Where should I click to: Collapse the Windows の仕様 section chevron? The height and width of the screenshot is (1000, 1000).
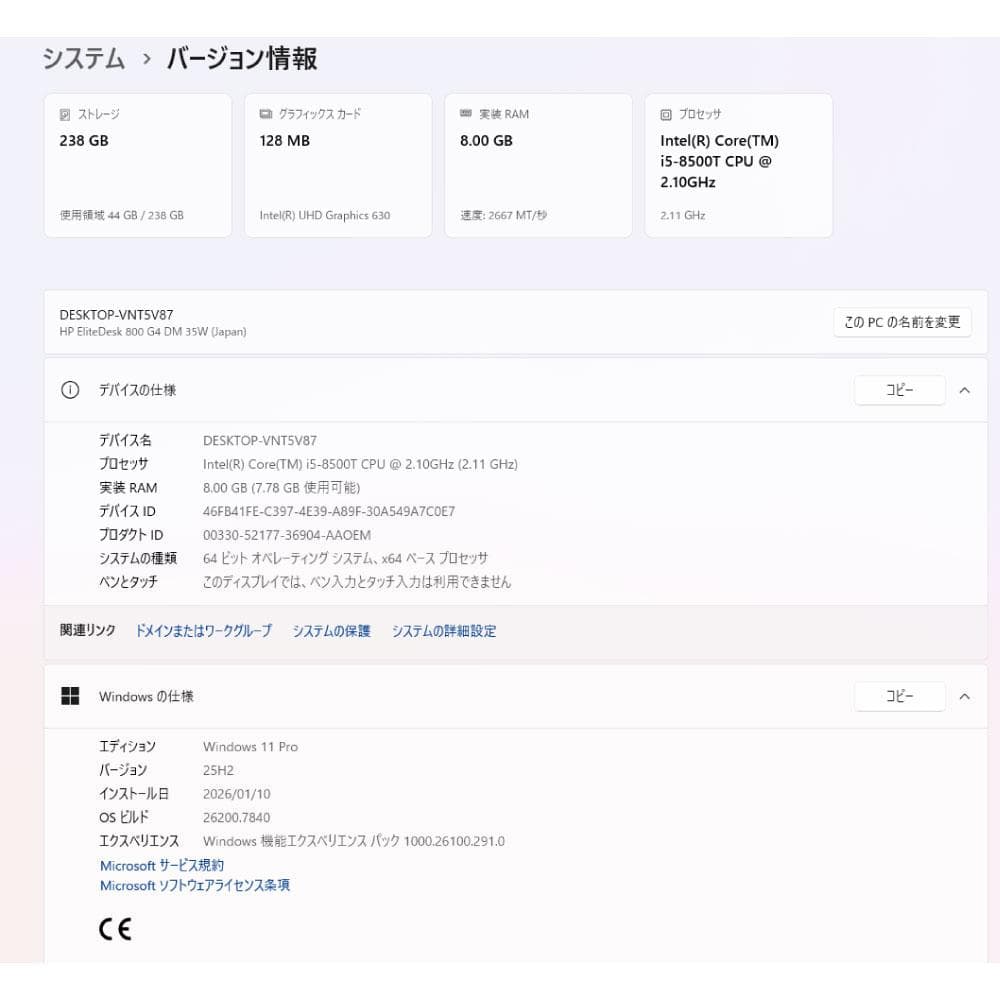964,696
